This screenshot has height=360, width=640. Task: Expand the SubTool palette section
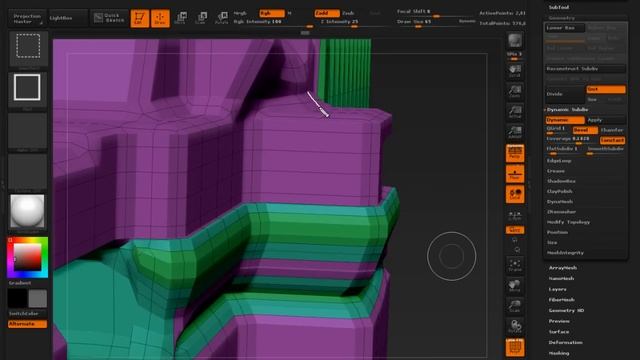coord(558,7)
